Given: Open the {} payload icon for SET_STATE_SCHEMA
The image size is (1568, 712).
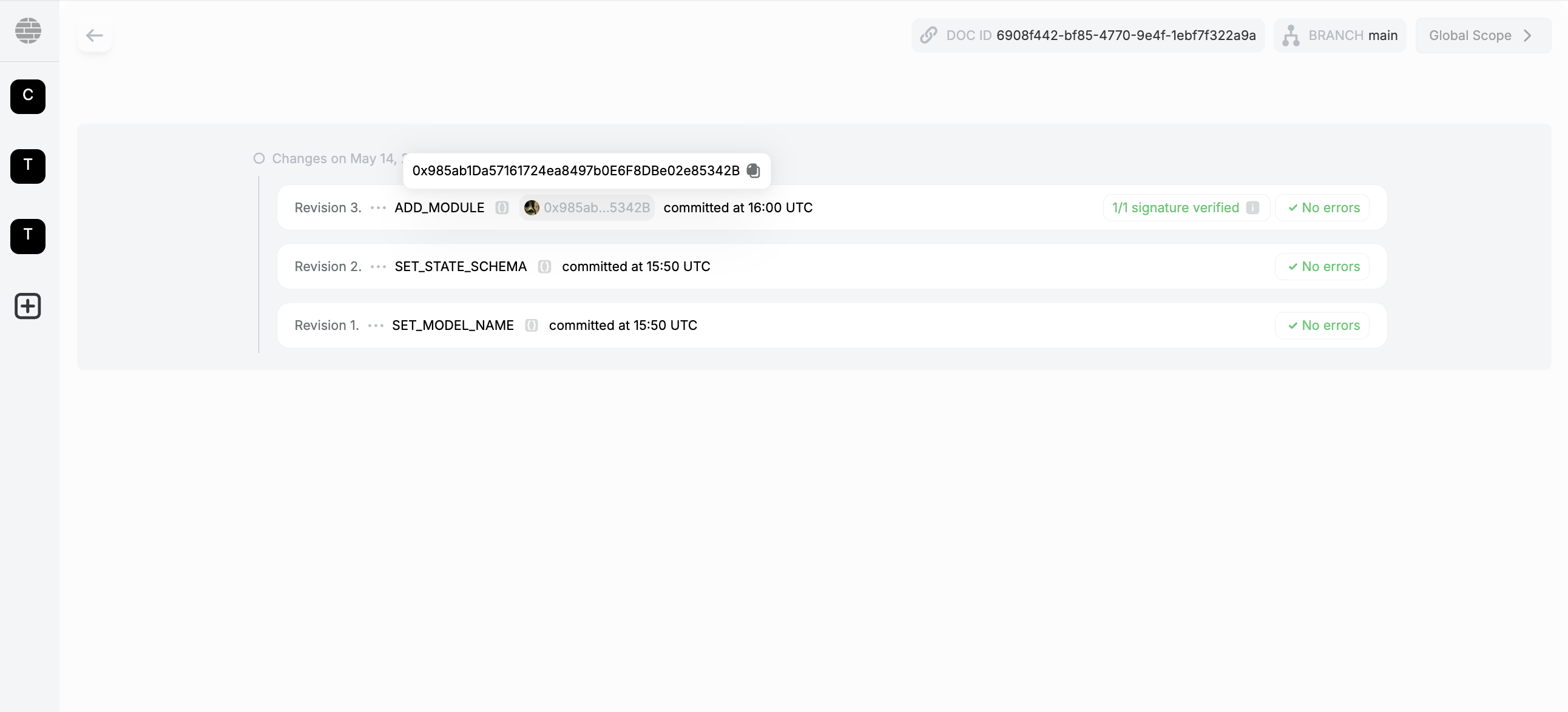Looking at the screenshot, I should pos(544,266).
